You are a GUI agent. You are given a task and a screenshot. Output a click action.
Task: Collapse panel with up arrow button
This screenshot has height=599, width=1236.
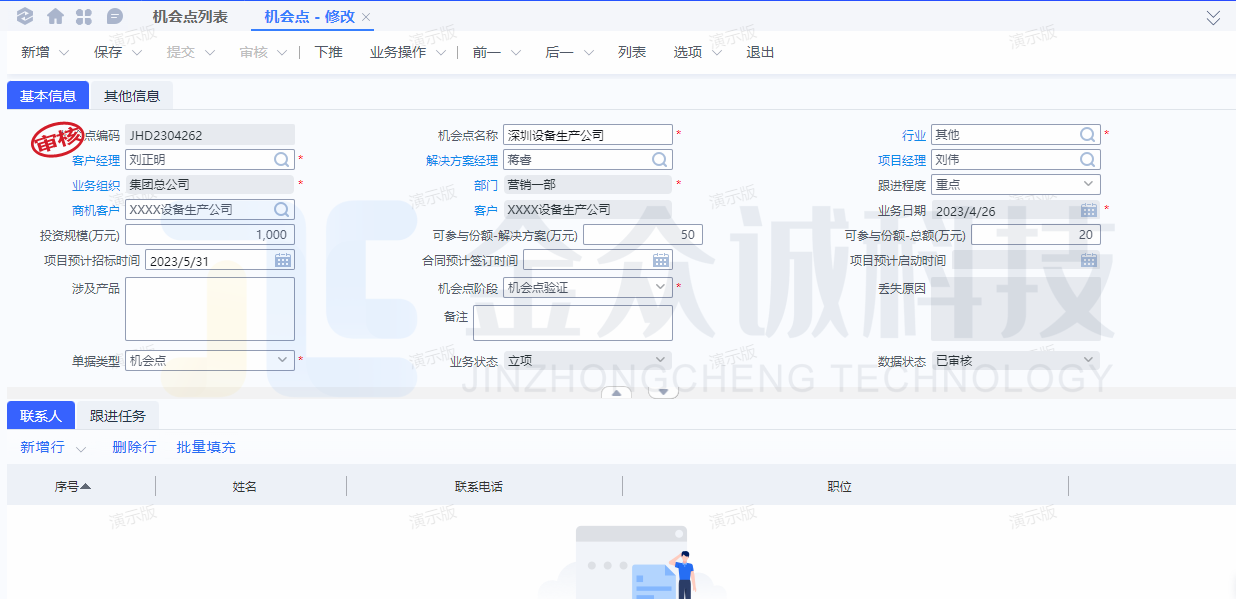[616, 392]
